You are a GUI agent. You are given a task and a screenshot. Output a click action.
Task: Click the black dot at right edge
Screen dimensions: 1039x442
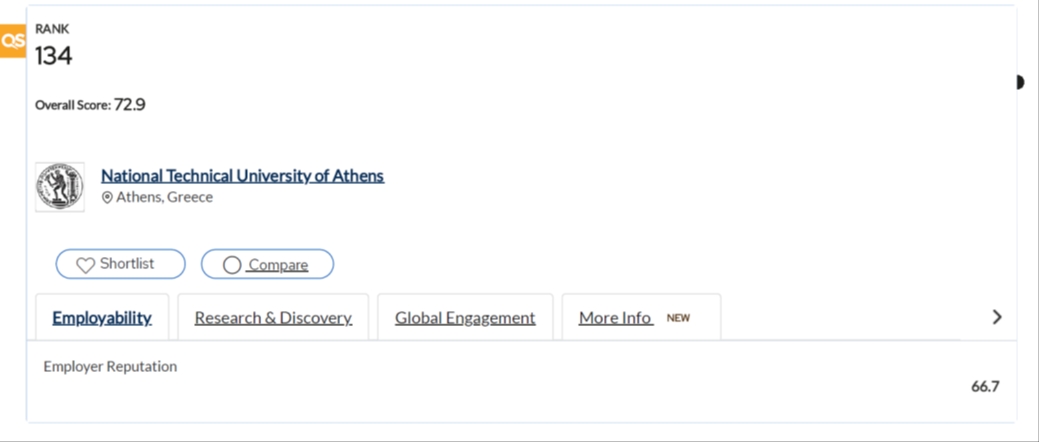click(x=1019, y=82)
